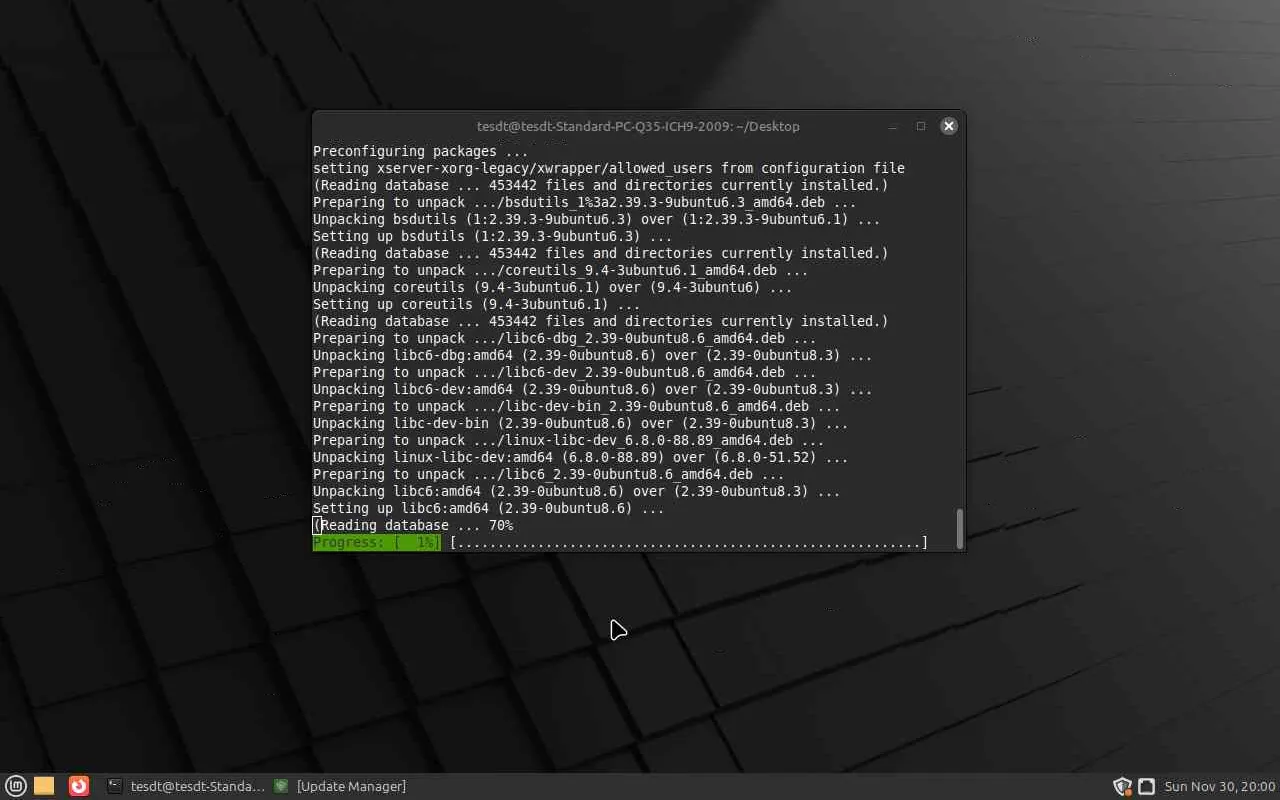Screen dimensions: 1280x800
Task: Click the "Unpacking bsdutils" line
Action: [x=597, y=219]
